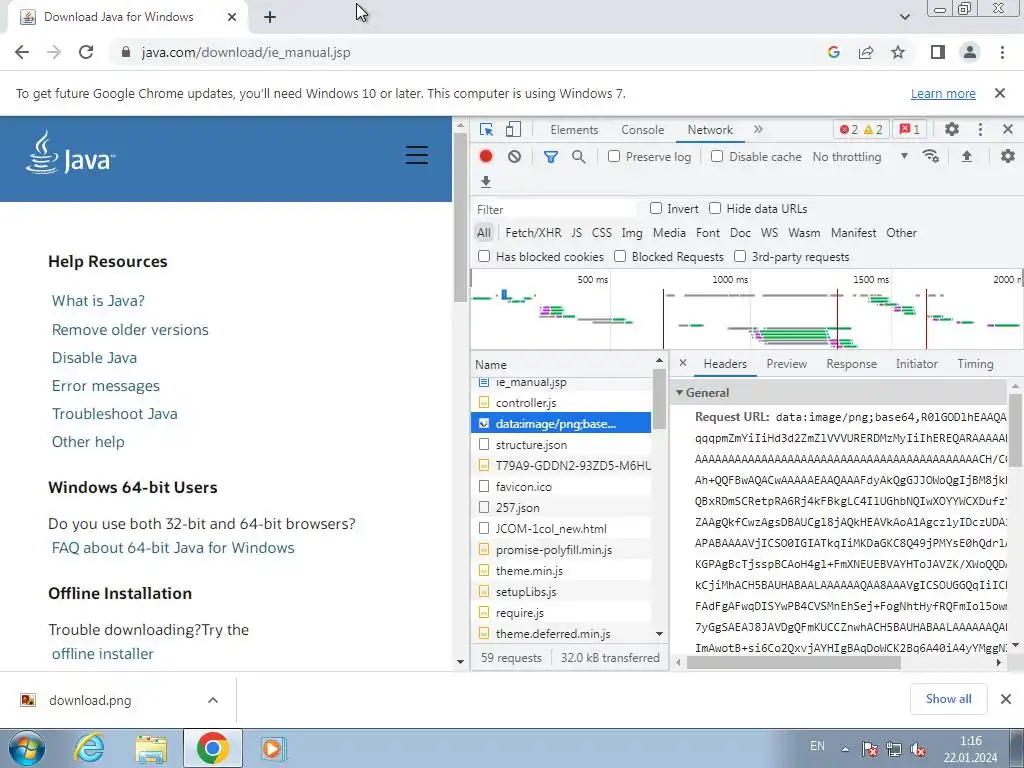Open Windows Explorer from the taskbar
The height and width of the screenshot is (768, 1024).
click(151, 748)
